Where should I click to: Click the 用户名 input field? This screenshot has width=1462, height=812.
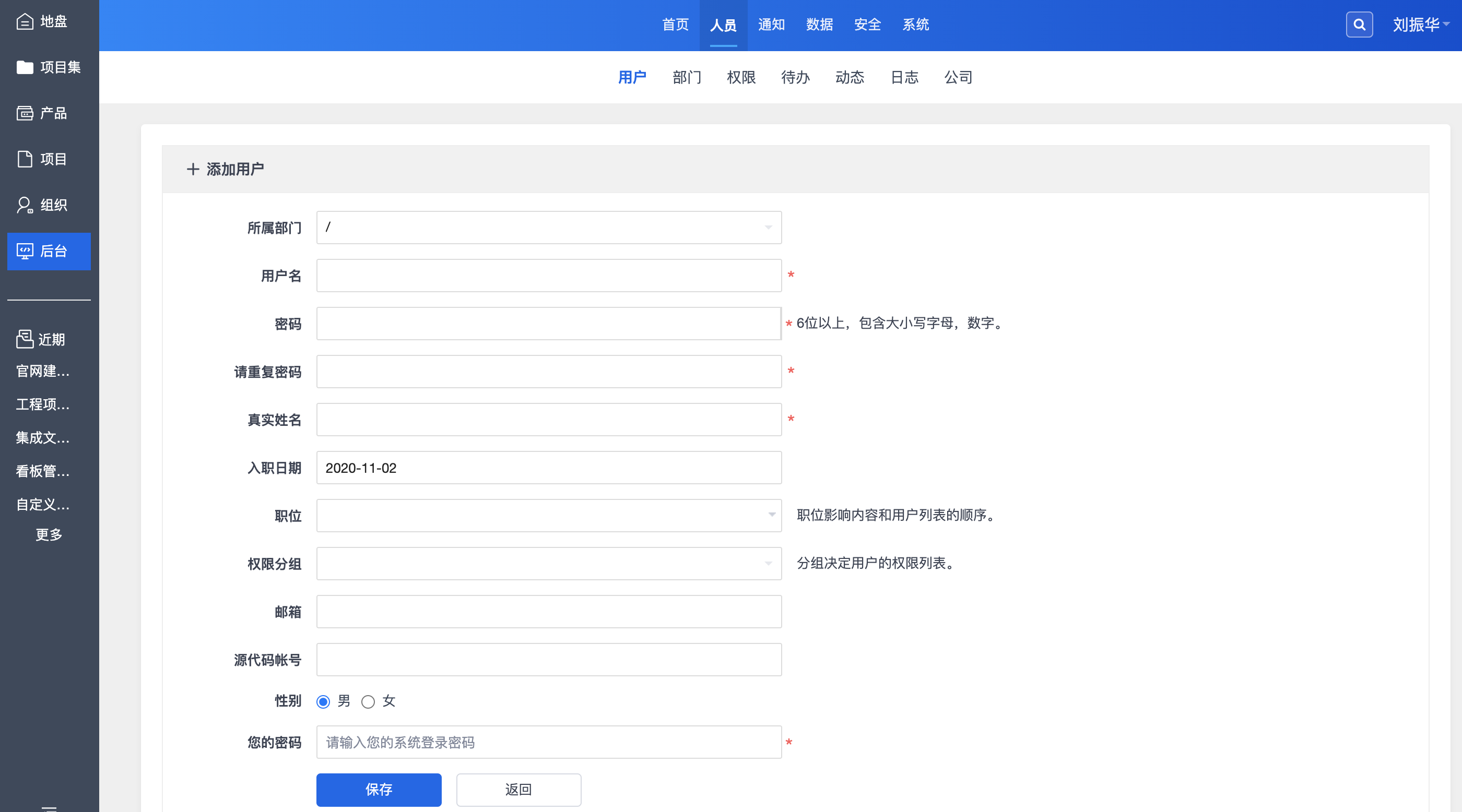(548, 276)
